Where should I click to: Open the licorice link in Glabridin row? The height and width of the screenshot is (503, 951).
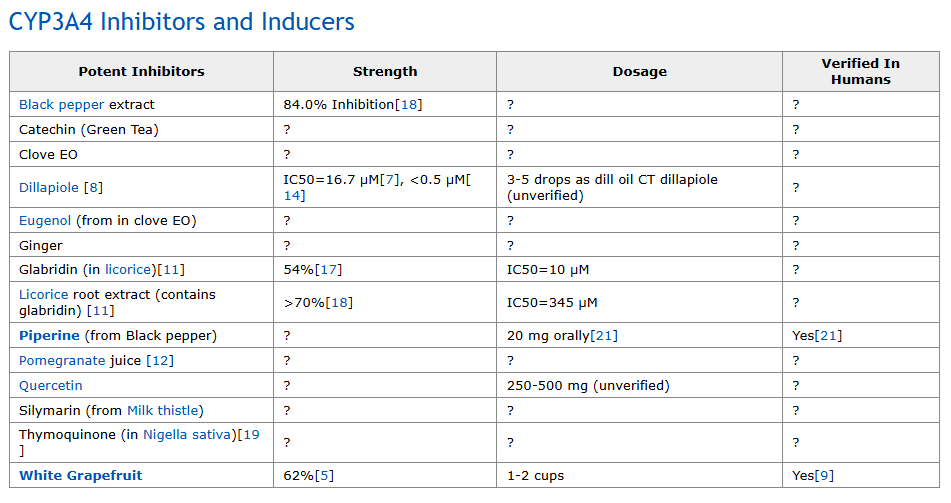tap(128, 269)
